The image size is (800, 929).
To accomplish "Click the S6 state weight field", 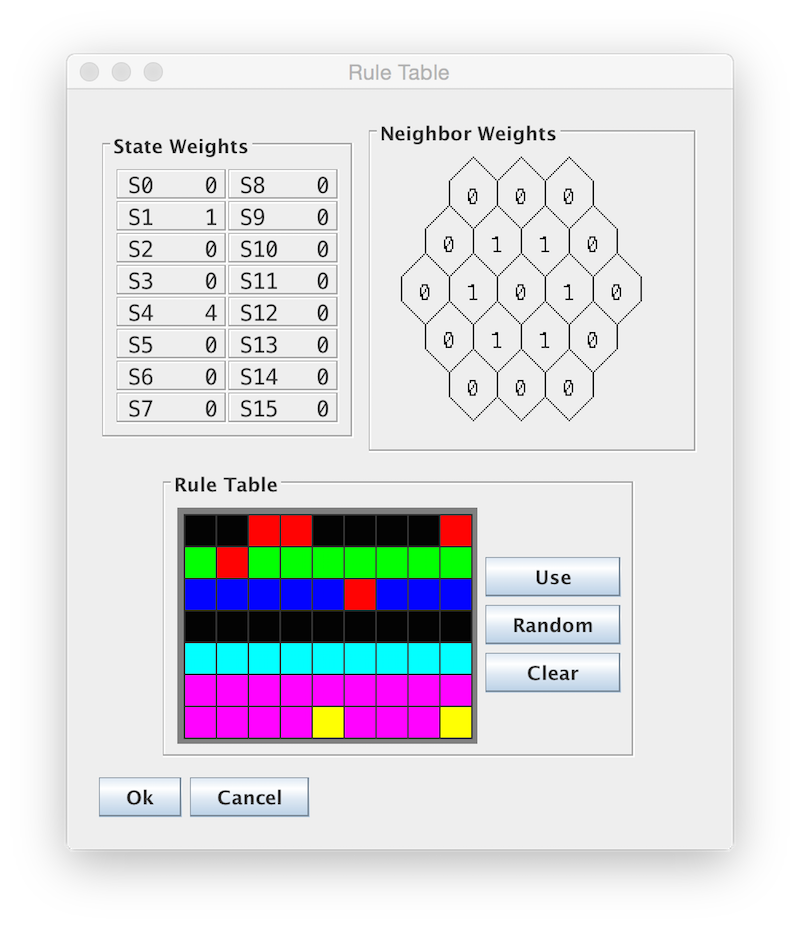I will (171, 376).
